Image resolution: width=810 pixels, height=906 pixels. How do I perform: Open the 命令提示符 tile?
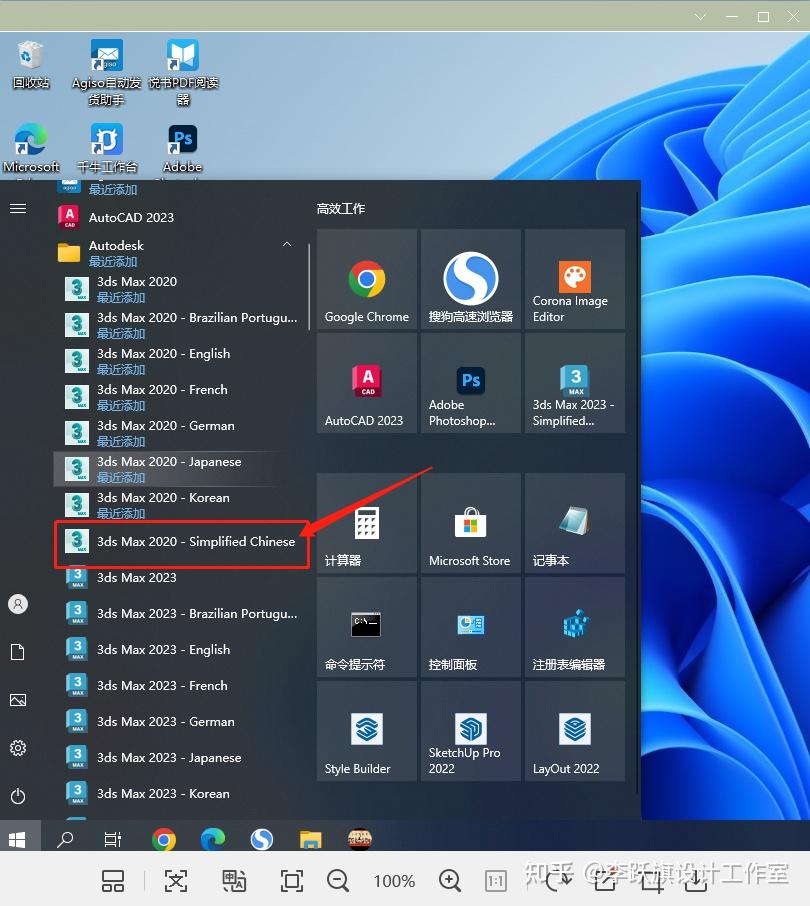(x=367, y=627)
